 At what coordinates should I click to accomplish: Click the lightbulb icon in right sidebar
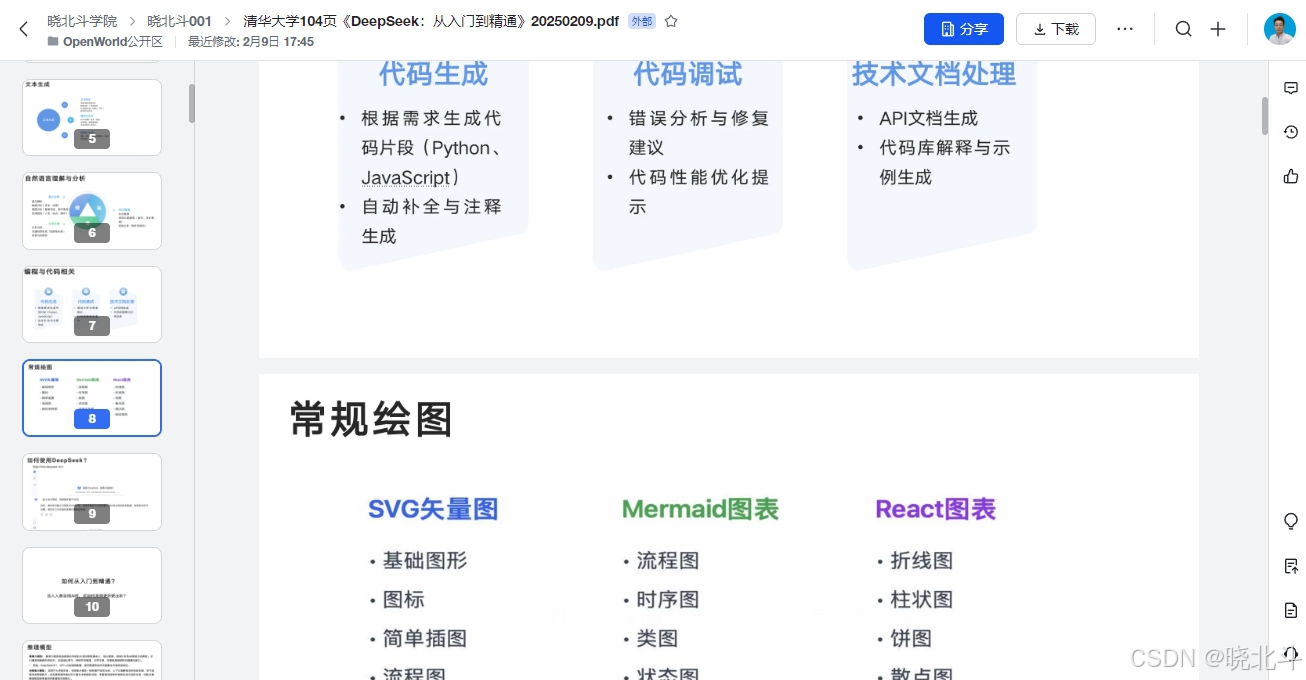click(x=1290, y=522)
